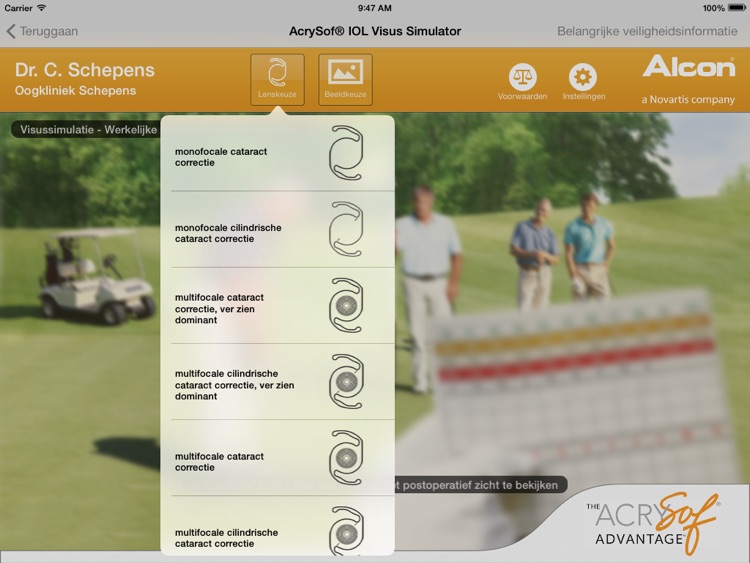Click the golf cart in background photo
Image resolution: width=750 pixels, height=563 pixels.
coord(97,276)
